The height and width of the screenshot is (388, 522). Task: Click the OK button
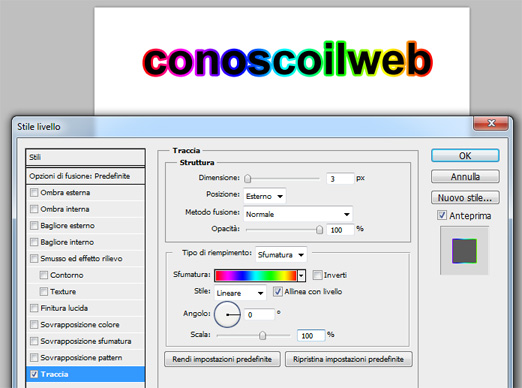point(465,156)
